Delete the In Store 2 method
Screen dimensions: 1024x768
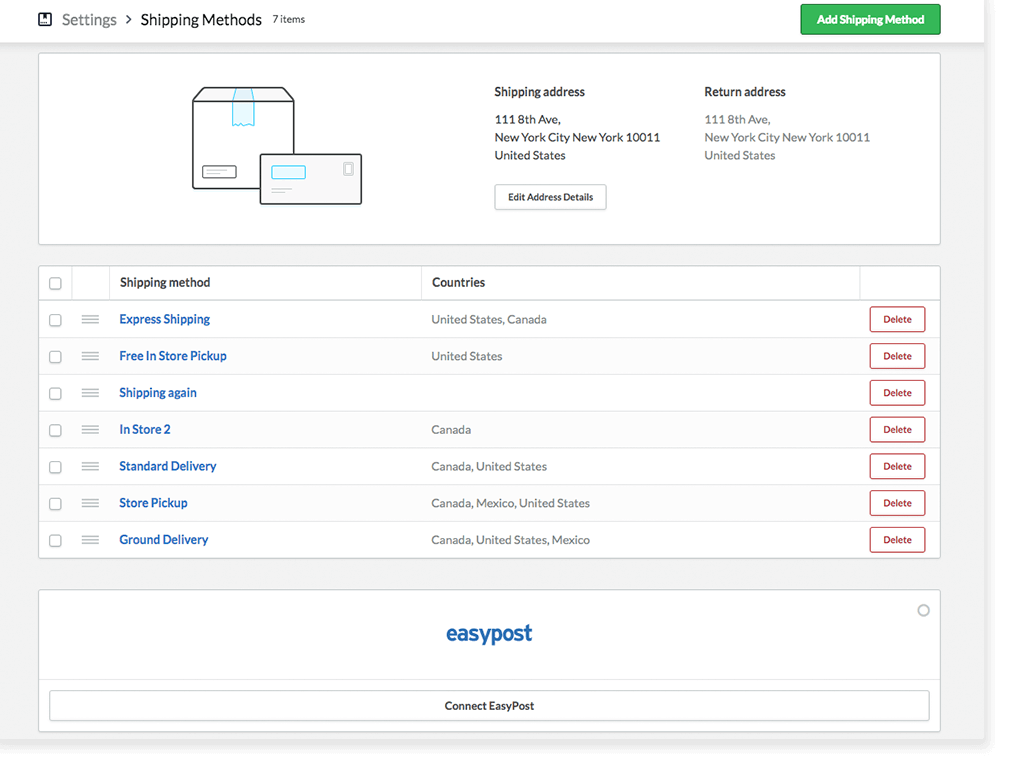pyautogui.click(x=897, y=430)
